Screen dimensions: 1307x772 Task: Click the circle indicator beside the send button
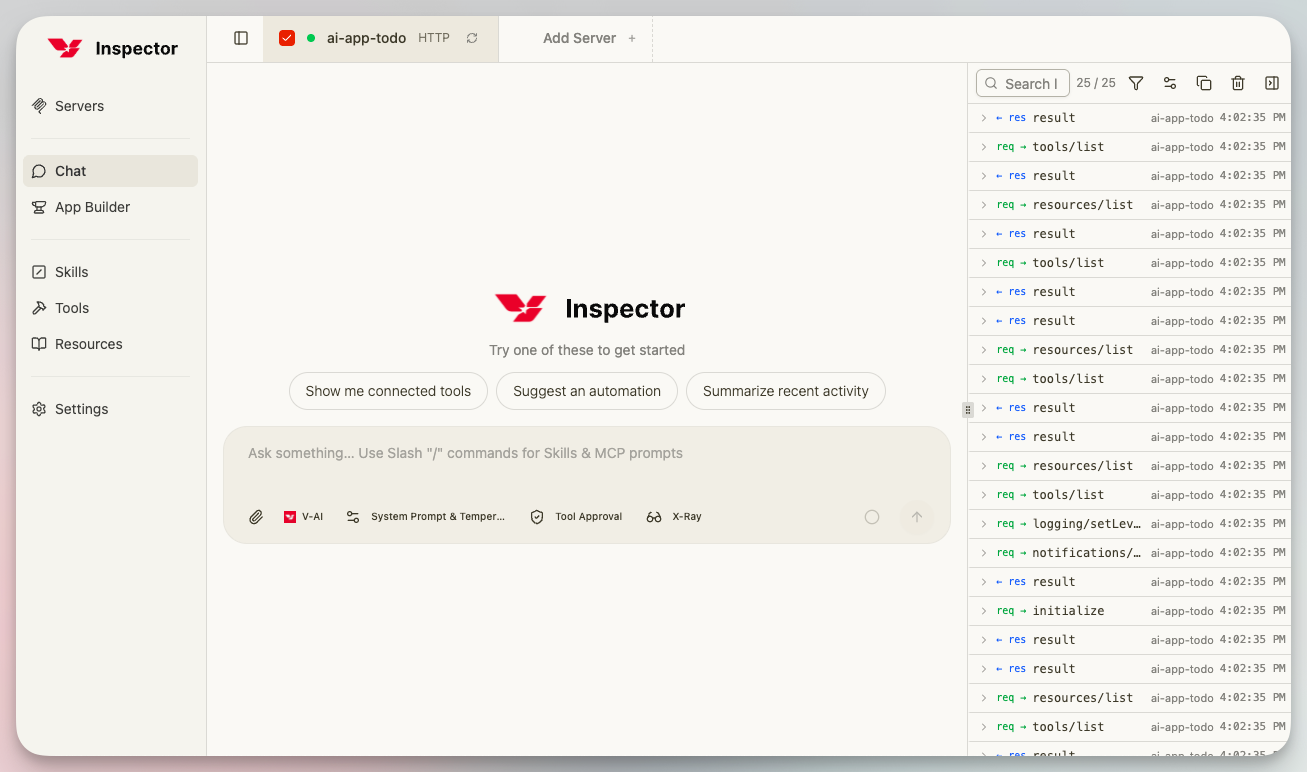pos(872,517)
